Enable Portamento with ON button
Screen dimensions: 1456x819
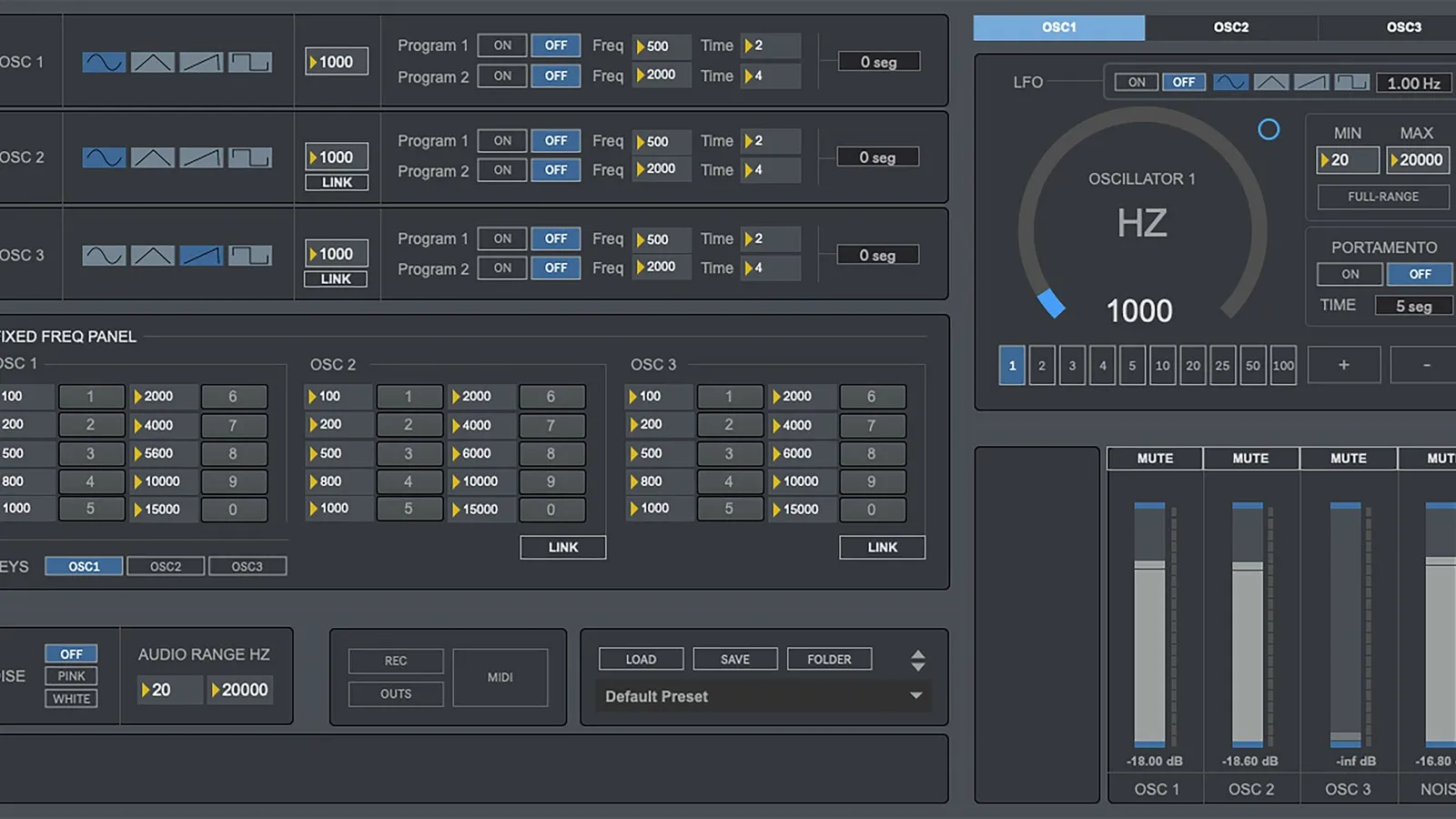1350,274
